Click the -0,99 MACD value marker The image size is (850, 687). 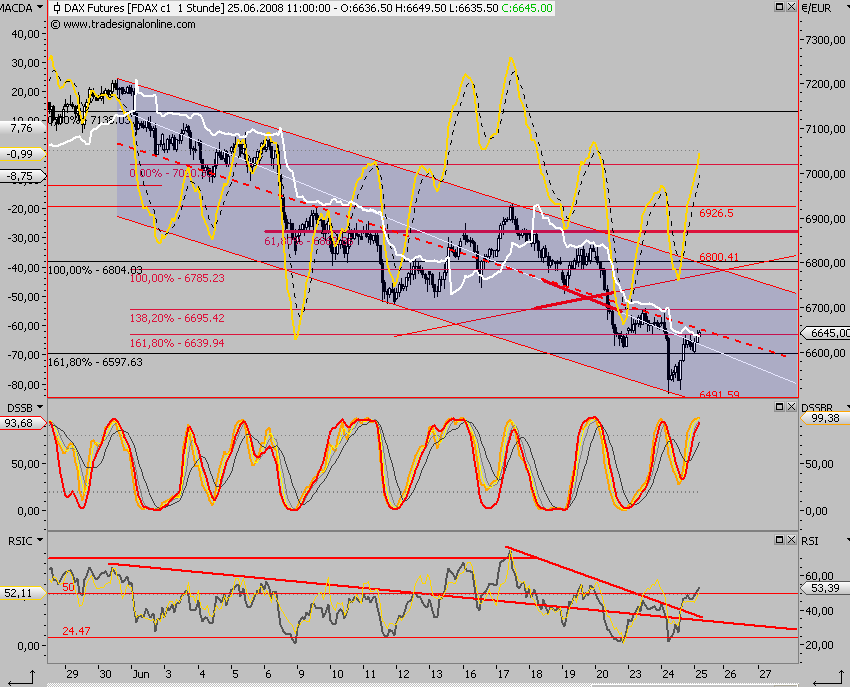pyautogui.click(x=22, y=154)
